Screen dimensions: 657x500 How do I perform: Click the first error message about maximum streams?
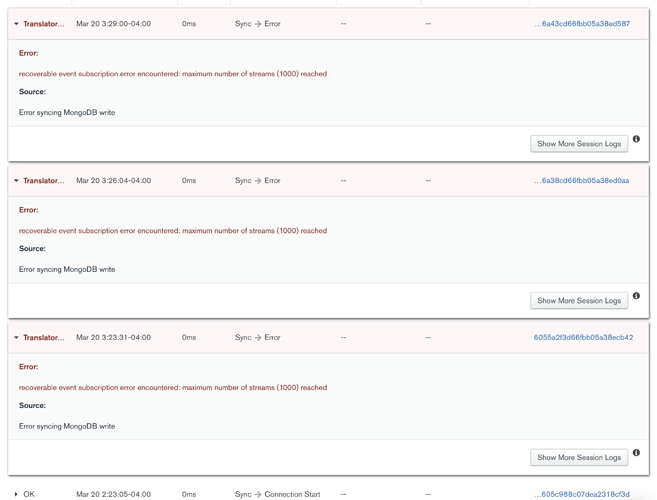click(173, 74)
